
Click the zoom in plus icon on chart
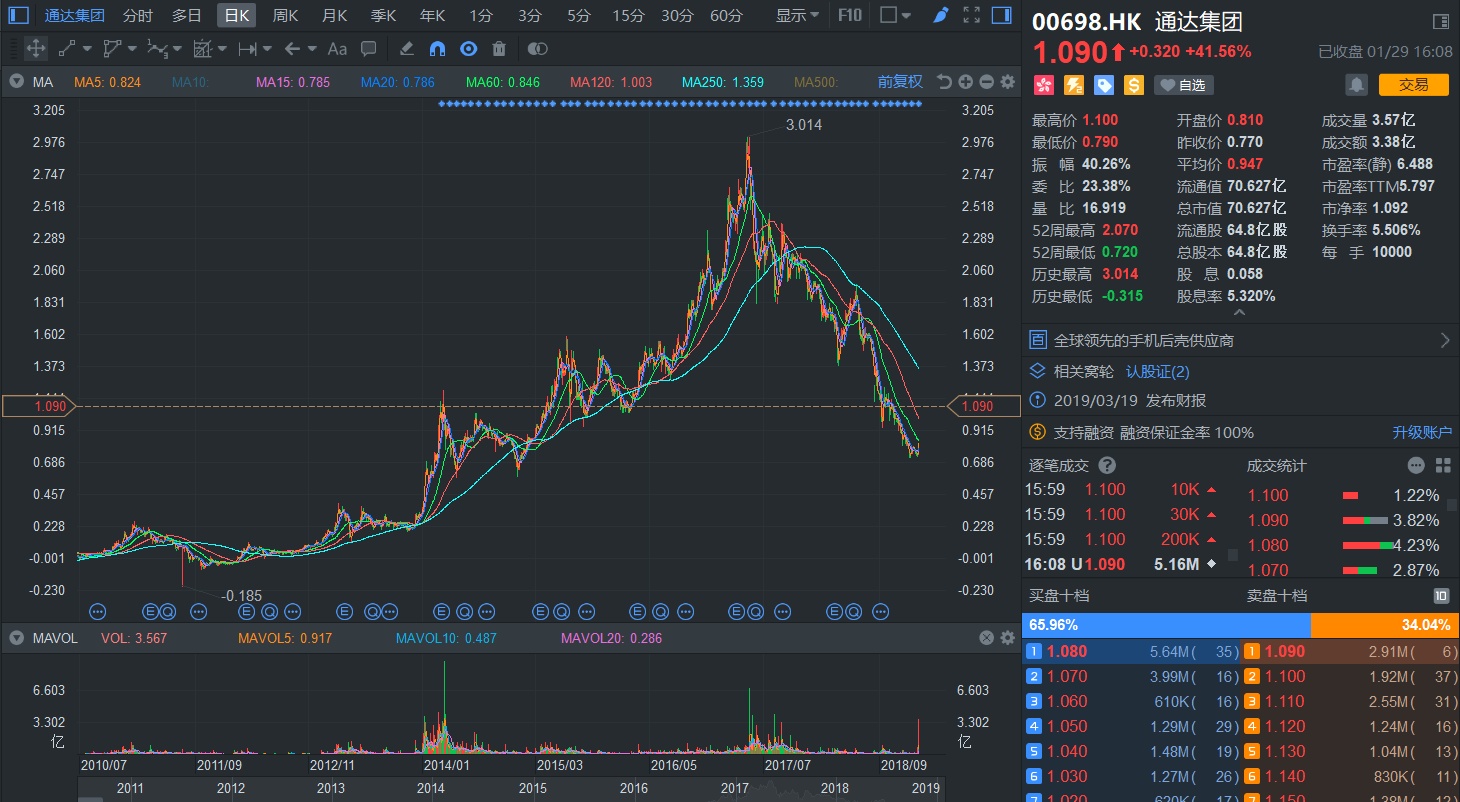(965, 82)
